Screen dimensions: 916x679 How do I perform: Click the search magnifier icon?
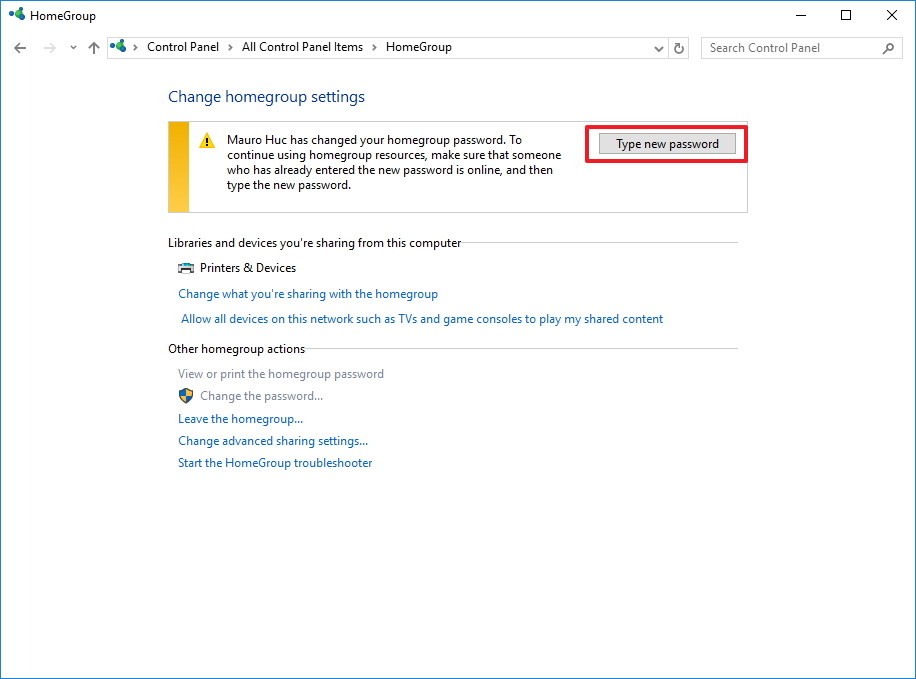pyautogui.click(x=888, y=47)
